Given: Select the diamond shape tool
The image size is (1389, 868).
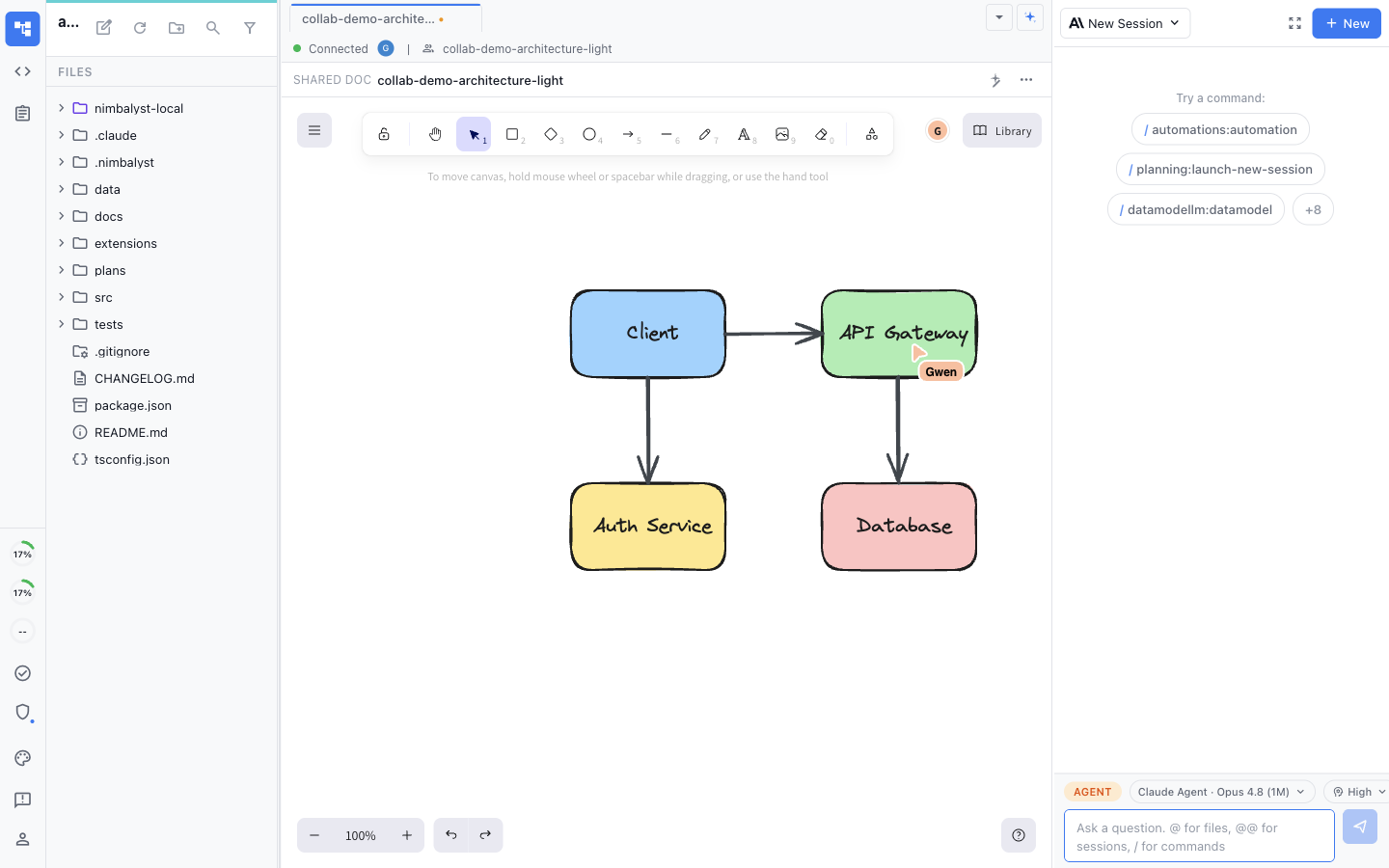Looking at the screenshot, I should [x=551, y=135].
